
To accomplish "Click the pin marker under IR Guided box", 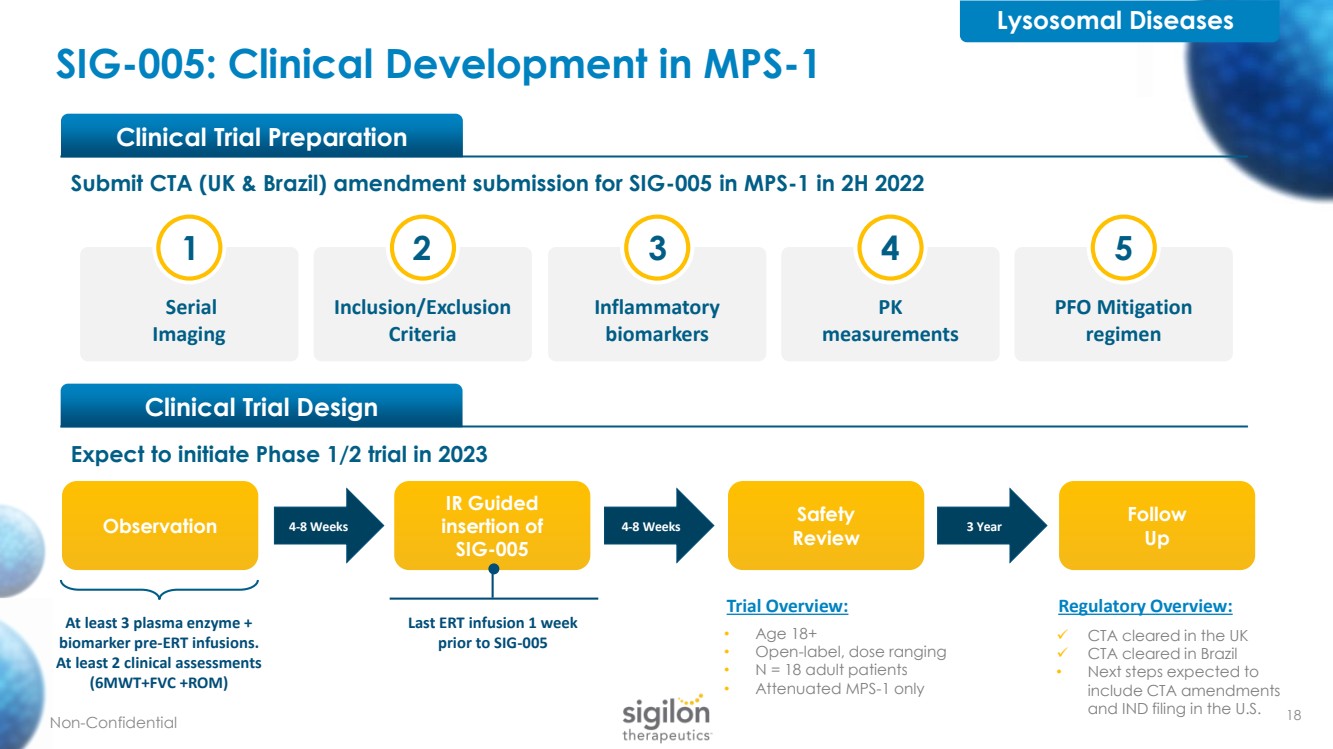I will tap(493, 570).
